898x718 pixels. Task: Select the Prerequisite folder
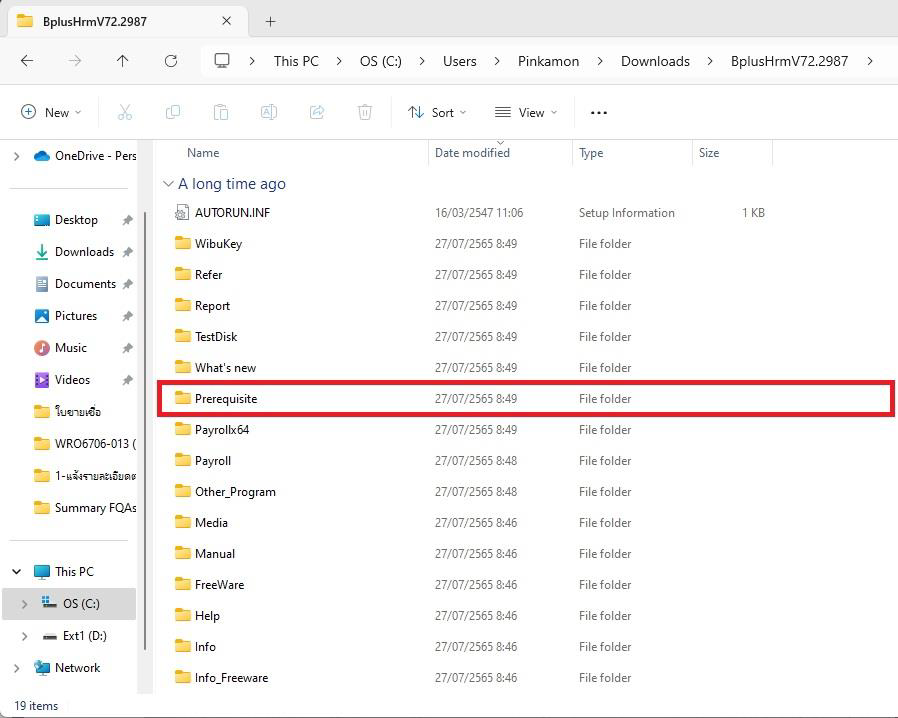click(226, 399)
